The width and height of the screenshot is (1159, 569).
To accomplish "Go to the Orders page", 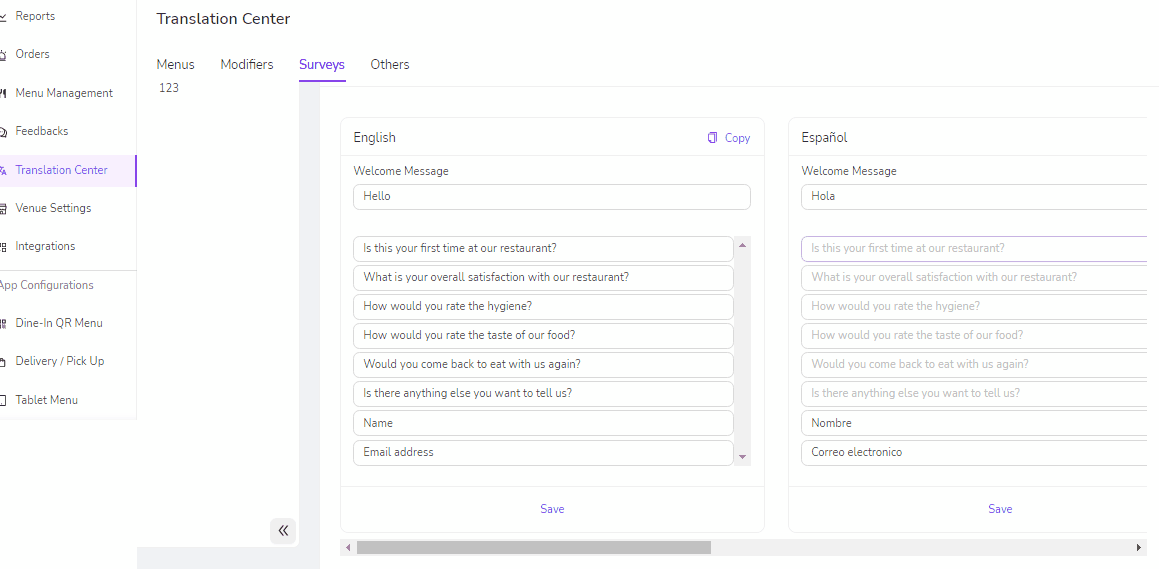I will pyautogui.click(x=33, y=55).
